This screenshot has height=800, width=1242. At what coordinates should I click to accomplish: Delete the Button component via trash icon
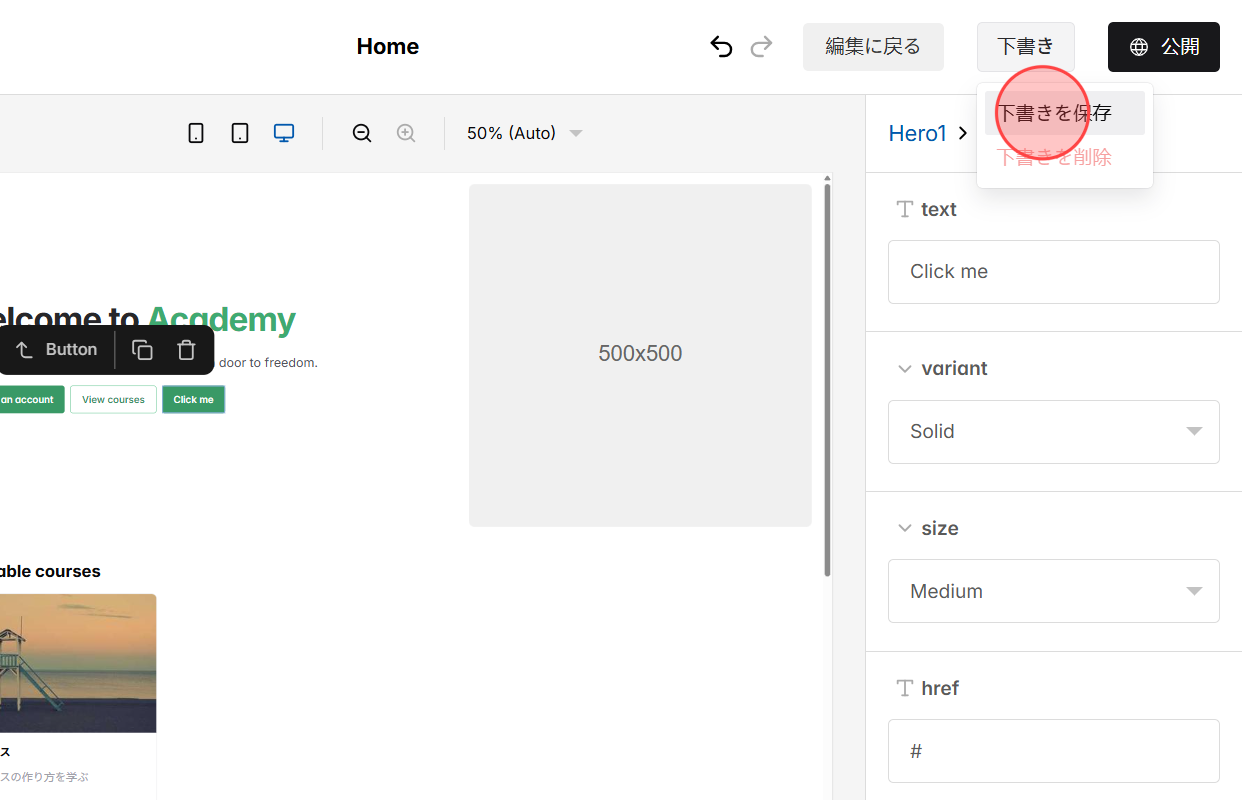coord(185,349)
